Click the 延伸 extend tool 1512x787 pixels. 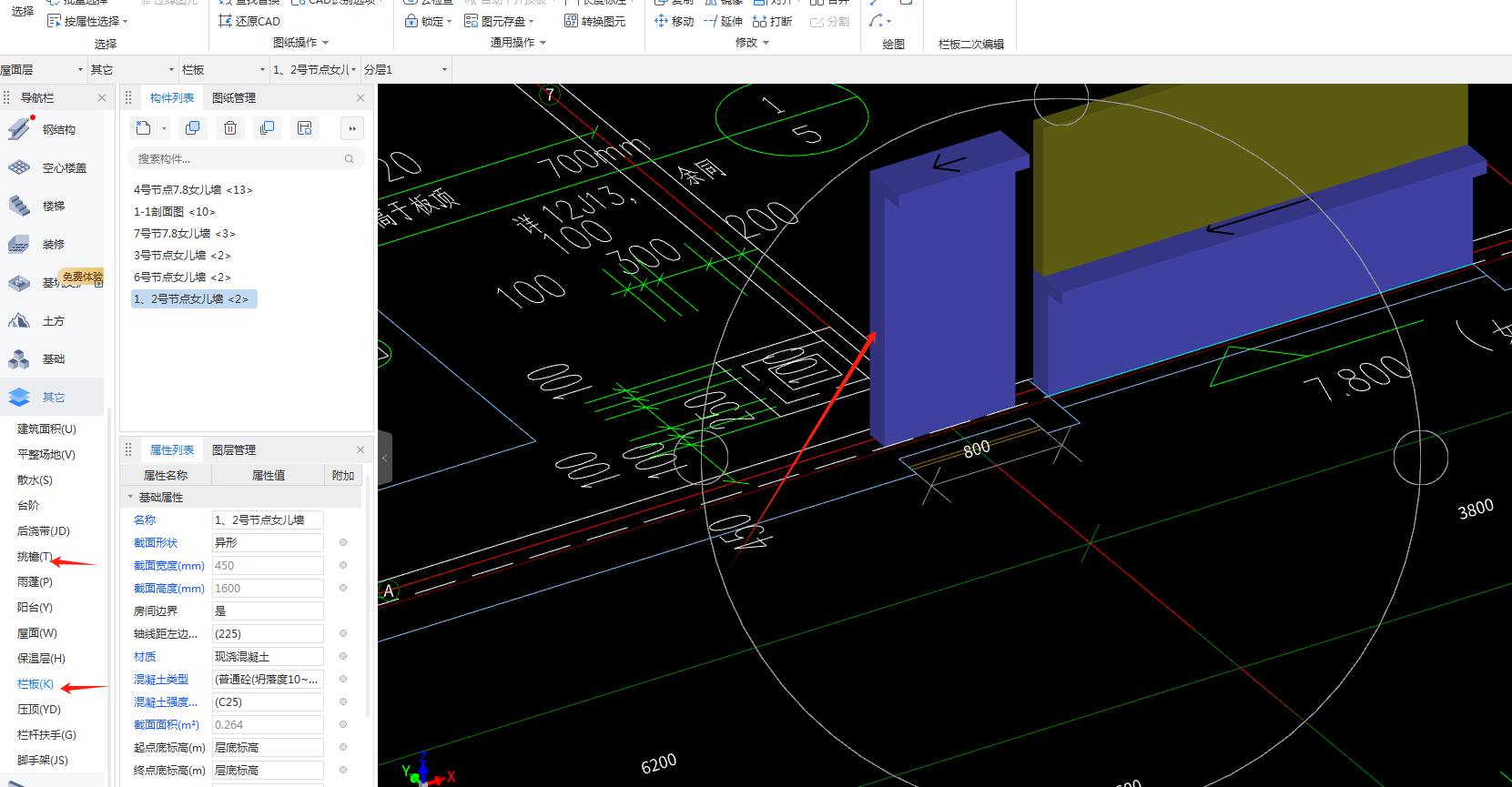pos(724,21)
